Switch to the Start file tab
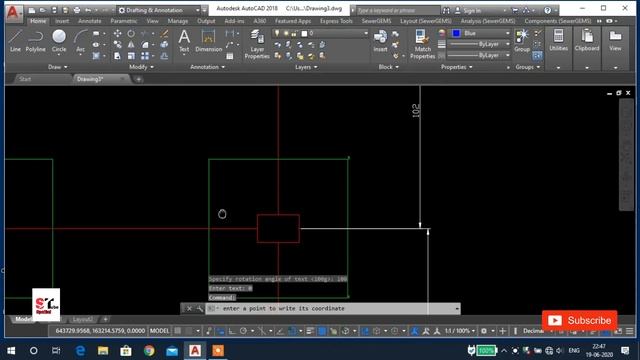The width and height of the screenshot is (640, 360). click(25, 79)
